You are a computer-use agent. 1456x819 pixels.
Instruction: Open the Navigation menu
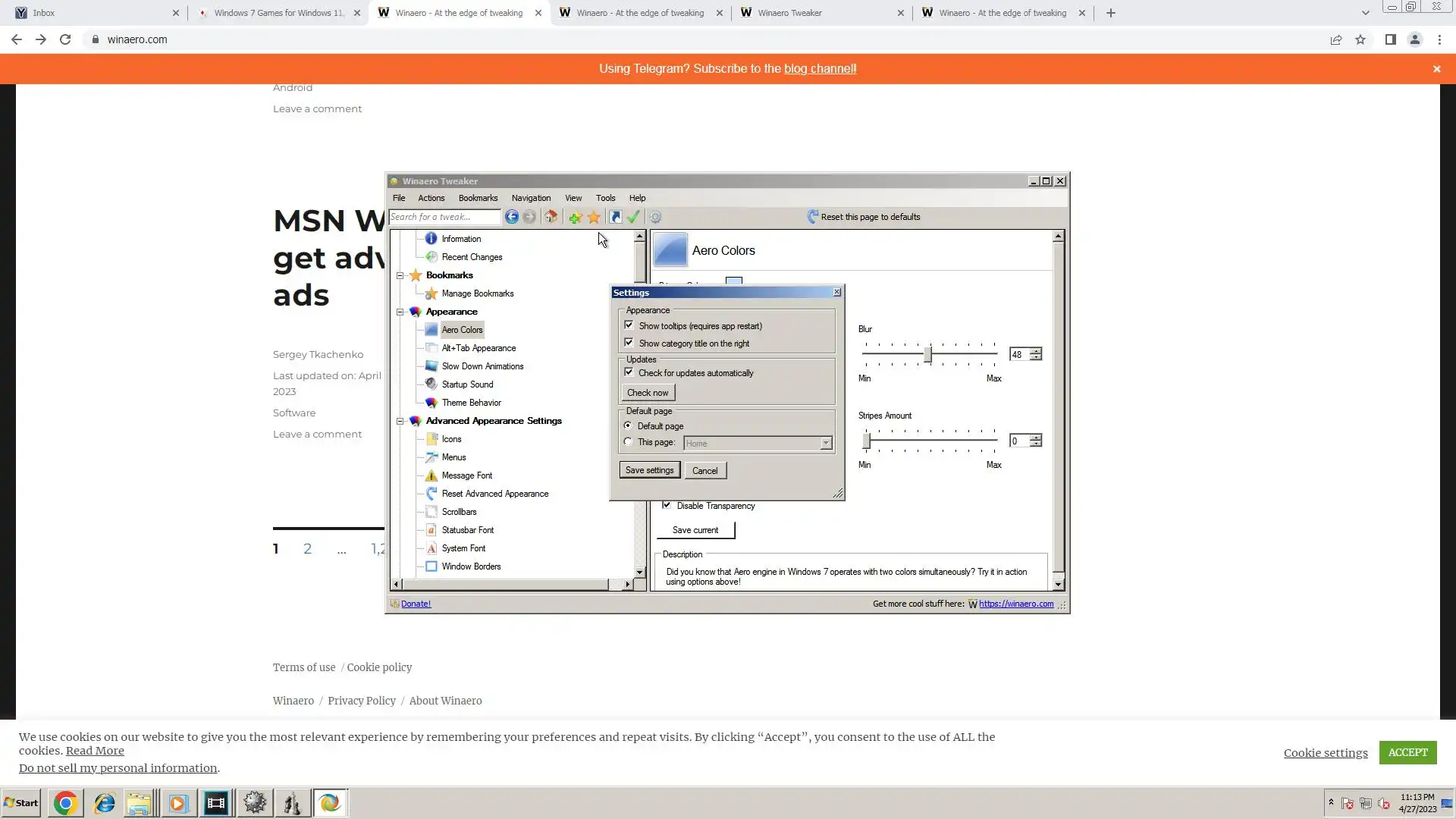(x=531, y=198)
